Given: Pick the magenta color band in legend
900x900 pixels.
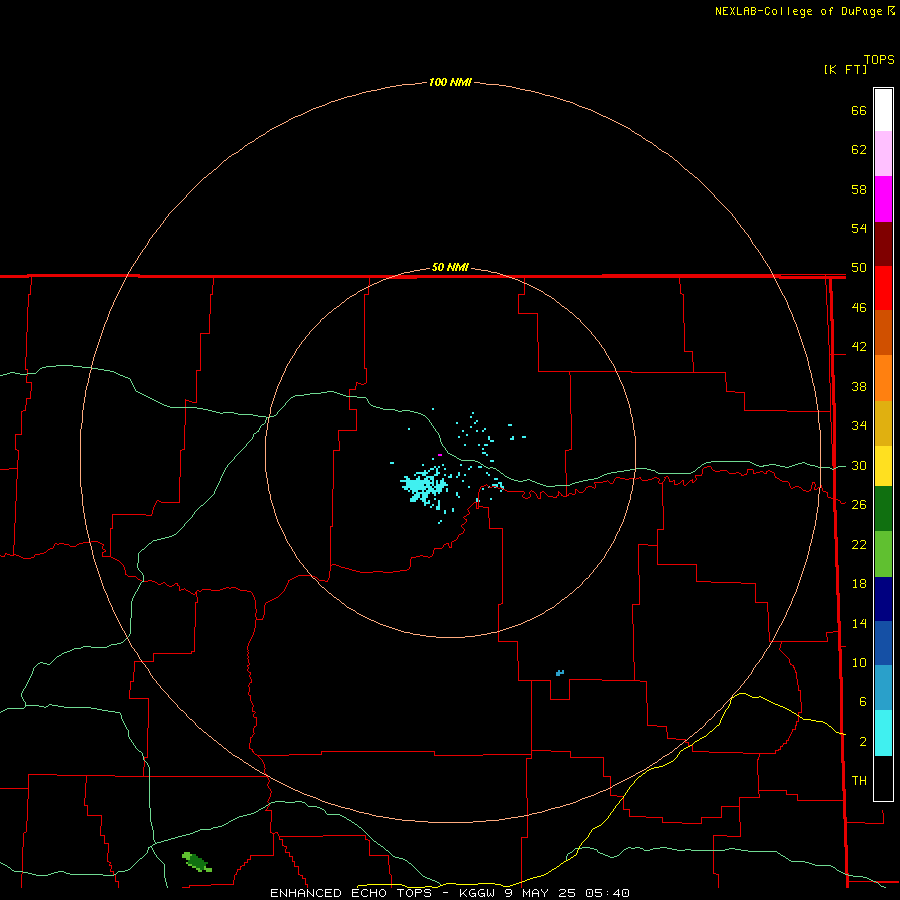Looking at the screenshot, I should click(x=883, y=199).
